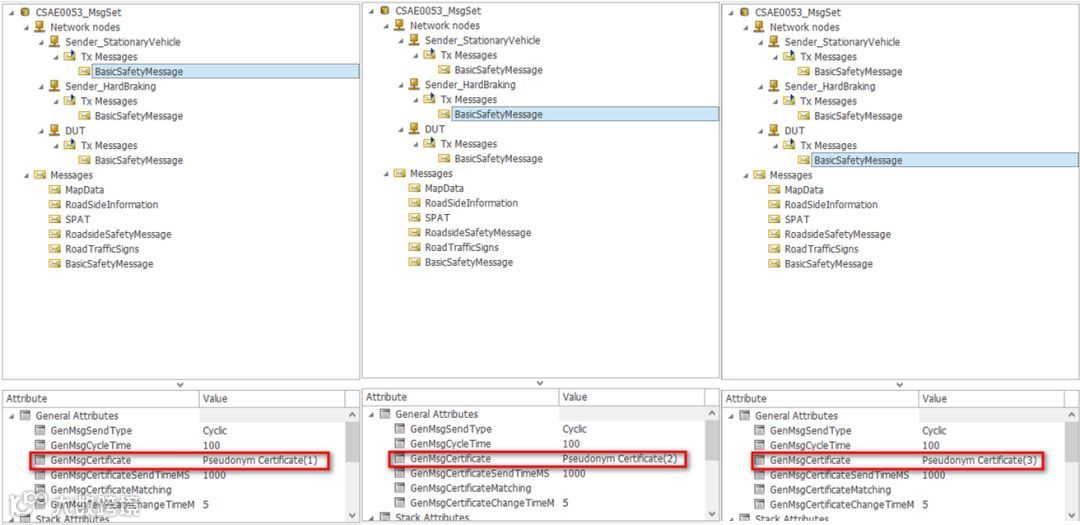Click SPAT envelope icon in left panel
Image resolution: width=1080 pixels, height=525 pixels.
point(54,220)
